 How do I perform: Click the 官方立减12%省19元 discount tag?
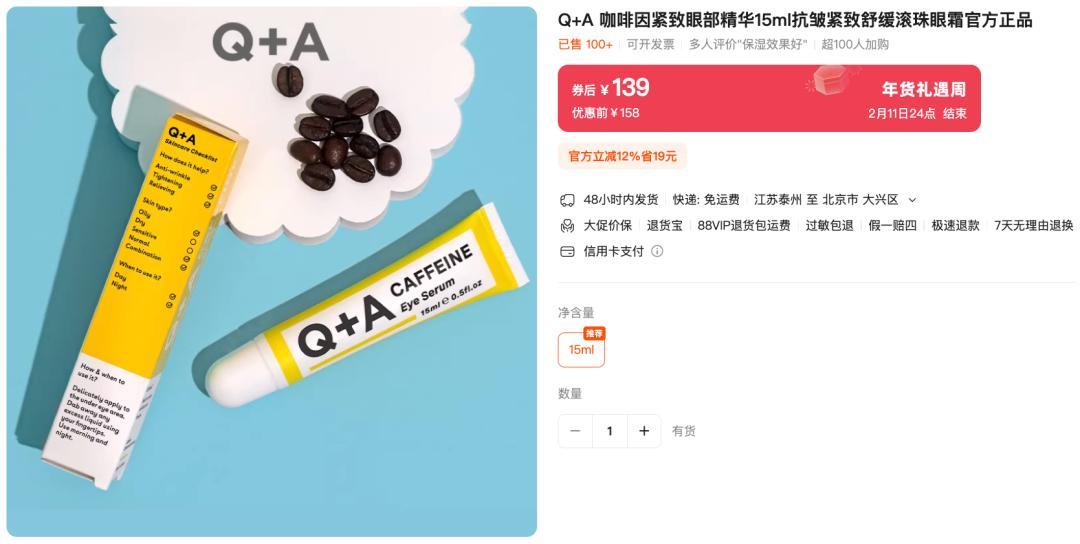(x=622, y=156)
